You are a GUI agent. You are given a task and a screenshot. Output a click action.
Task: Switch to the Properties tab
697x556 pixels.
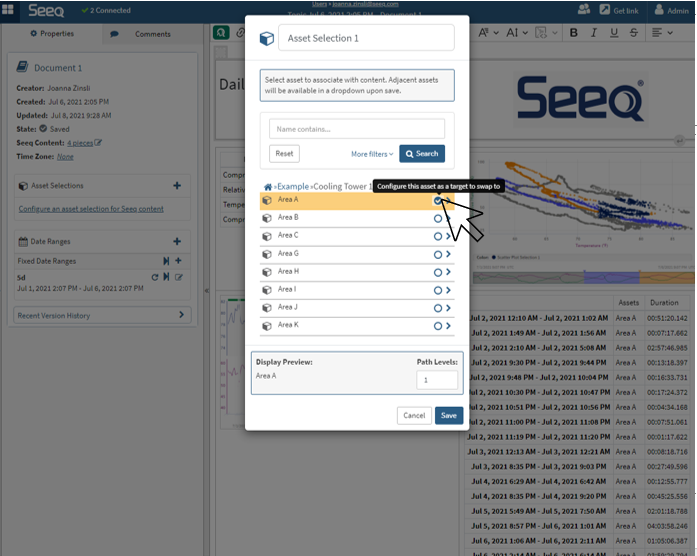tap(51, 34)
